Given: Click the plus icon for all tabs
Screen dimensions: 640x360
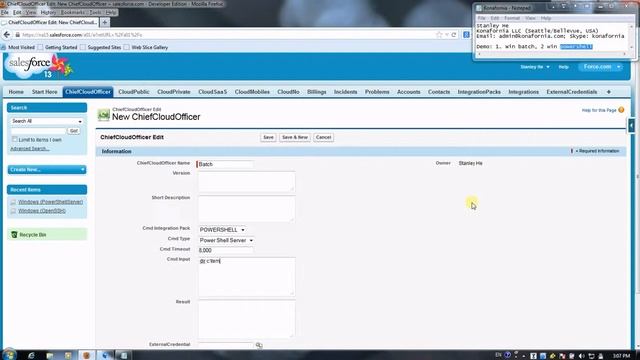Looking at the screenshot, I should (609, 92).
